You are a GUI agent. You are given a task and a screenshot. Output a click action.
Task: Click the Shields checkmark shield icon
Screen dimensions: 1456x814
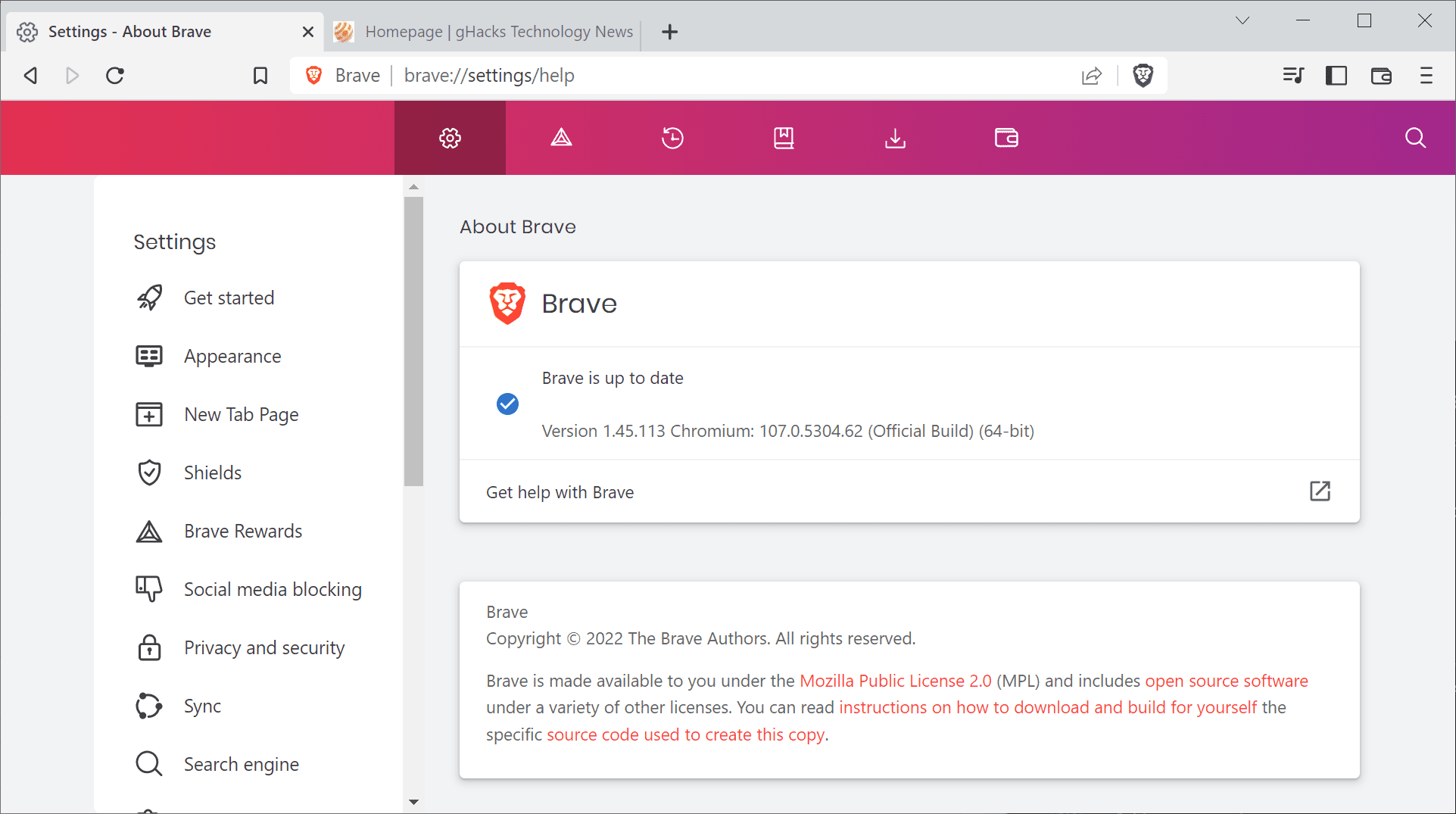pyautogui.click(x=149, y=472)
